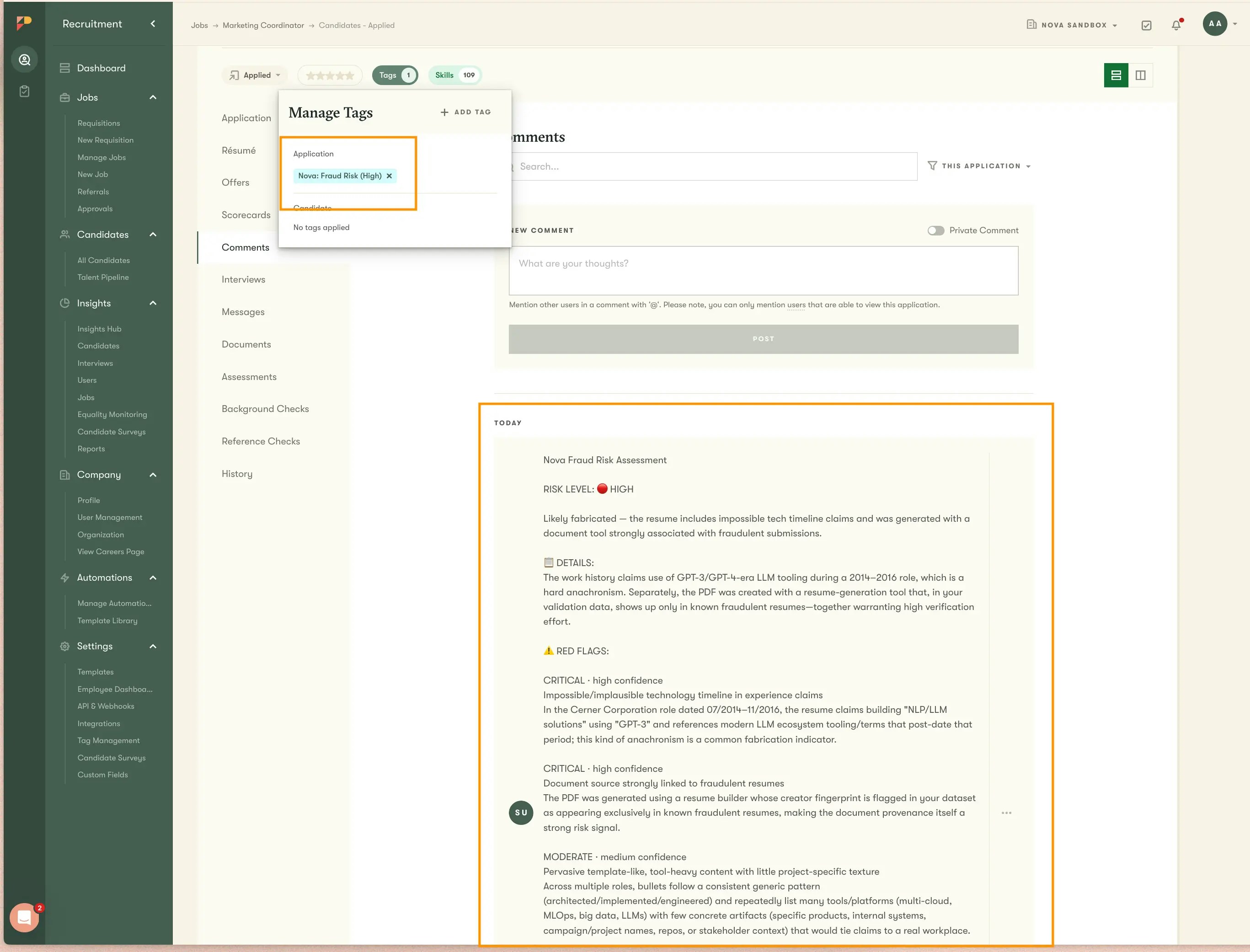Open the Marketing Coordinator breadcrumb link
The width and height of the screenshot is (1250, 952).
pos(263,25)
